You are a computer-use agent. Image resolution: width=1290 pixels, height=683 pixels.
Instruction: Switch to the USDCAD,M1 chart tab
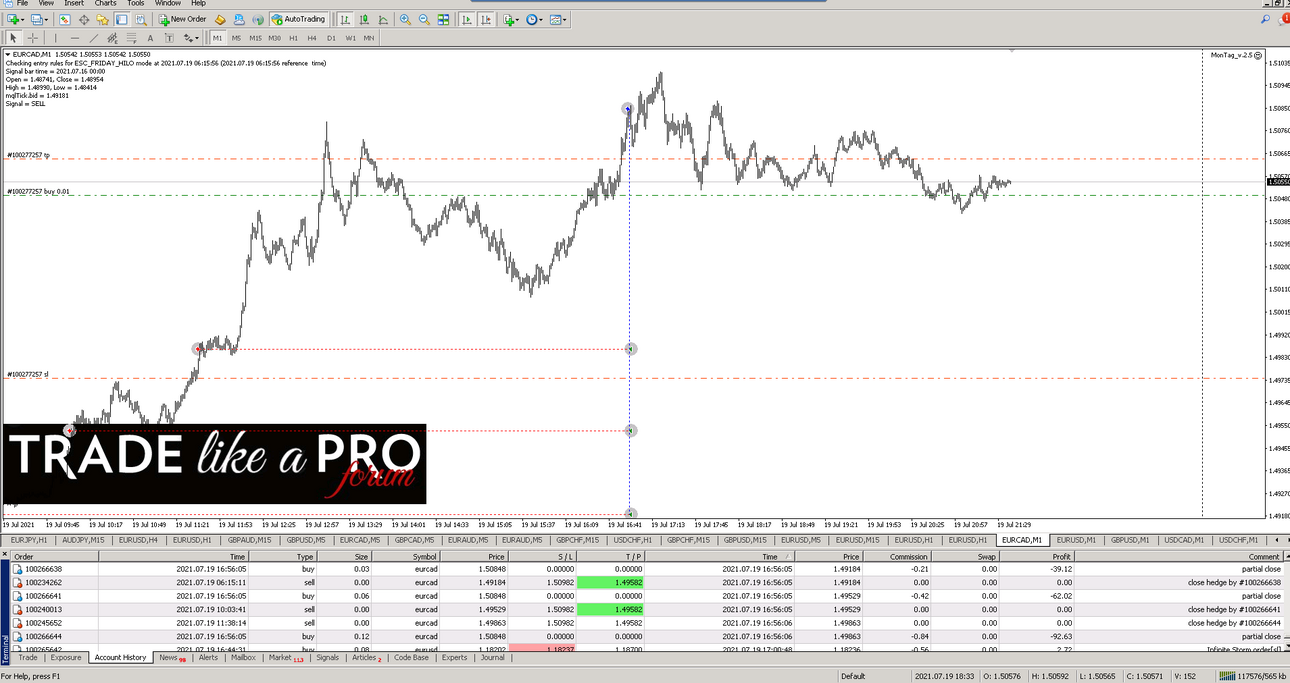point(1186,540)
